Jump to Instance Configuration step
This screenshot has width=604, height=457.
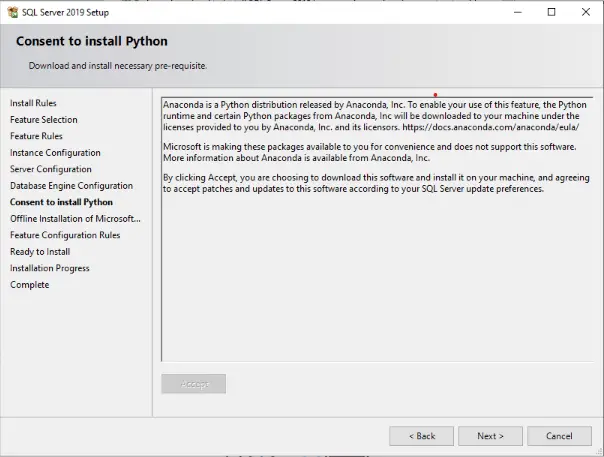click(x=55, y=153)
